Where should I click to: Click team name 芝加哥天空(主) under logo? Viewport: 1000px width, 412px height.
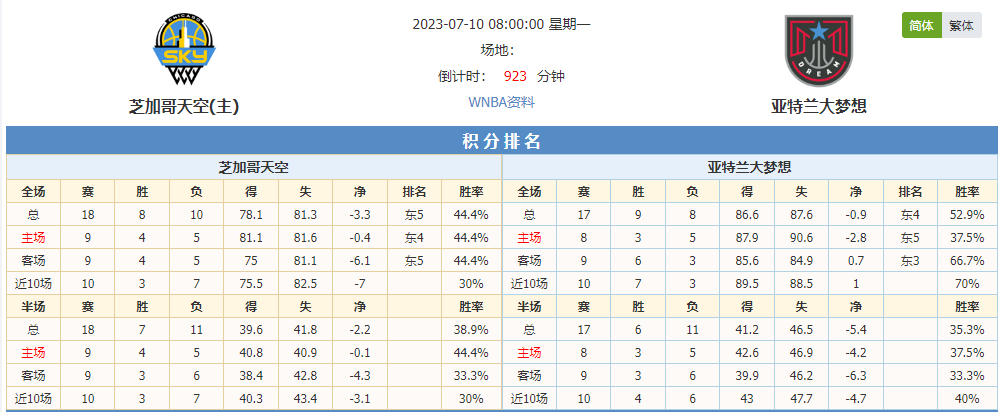click(184, 107)
